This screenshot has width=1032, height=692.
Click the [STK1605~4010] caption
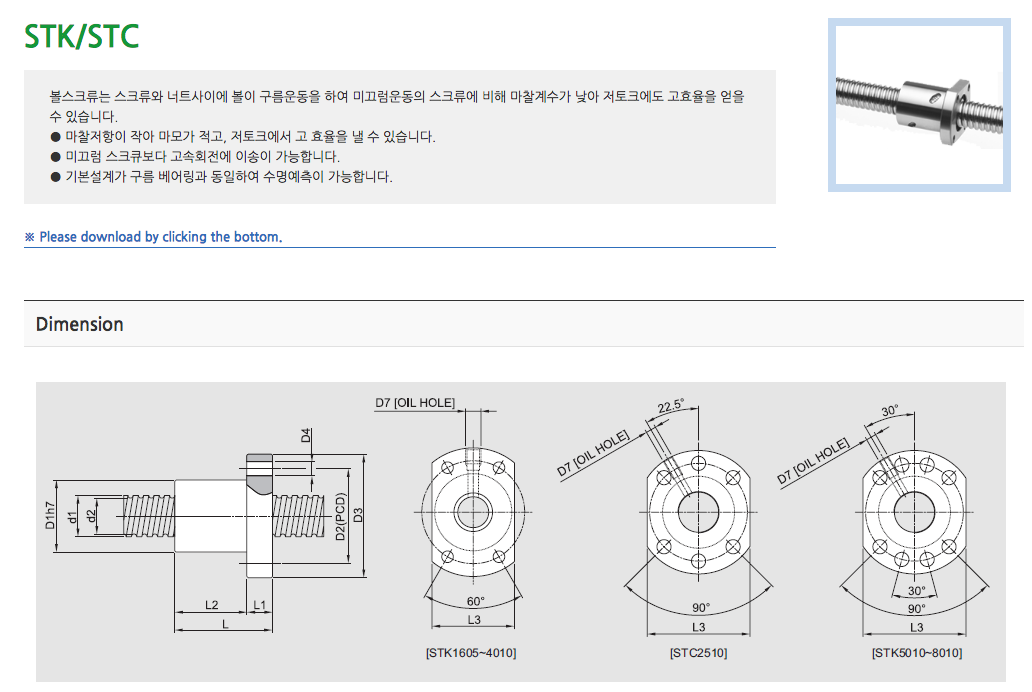pos(471,653)
